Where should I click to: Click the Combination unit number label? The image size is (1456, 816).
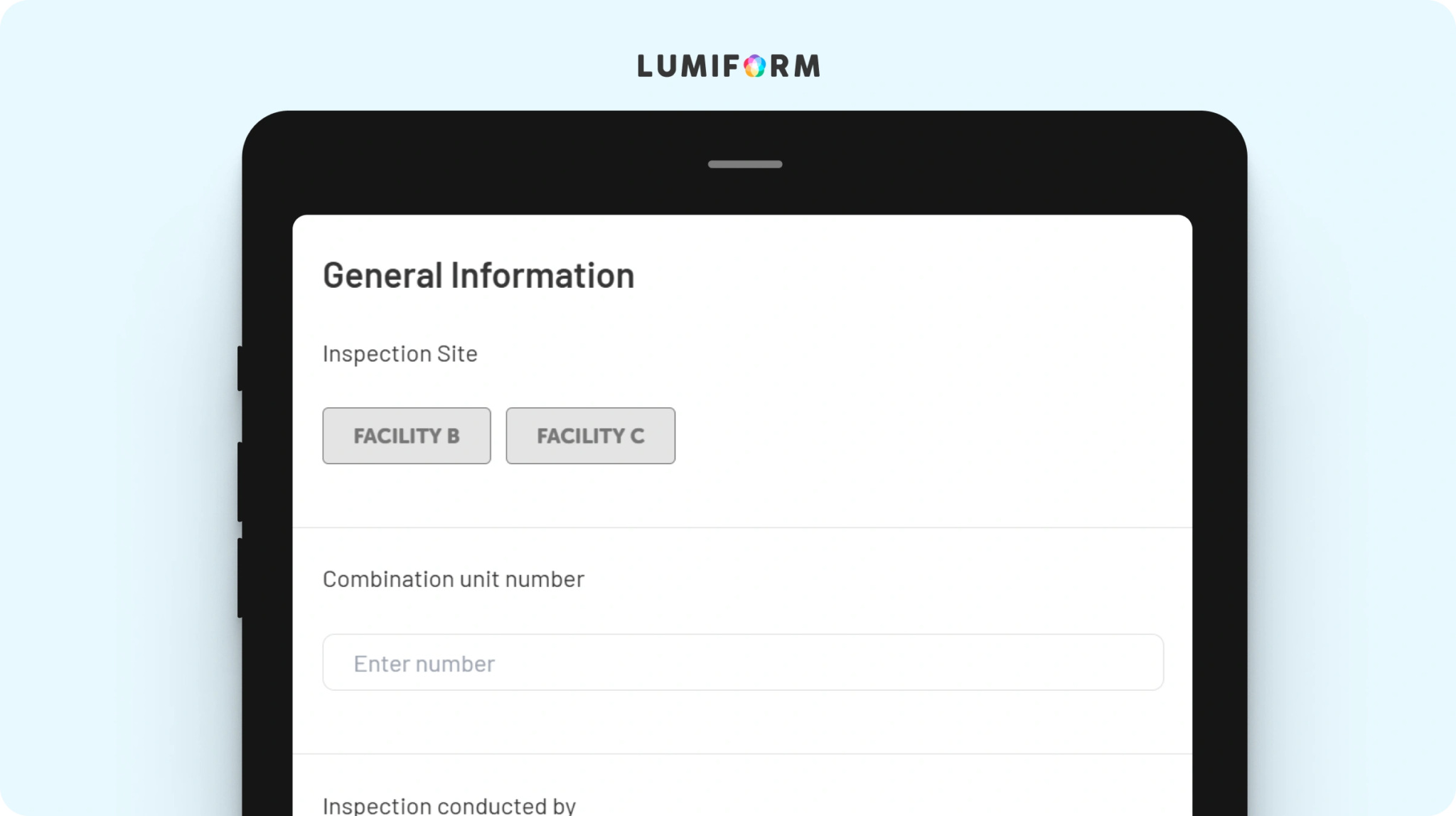(x=454, y=579)
